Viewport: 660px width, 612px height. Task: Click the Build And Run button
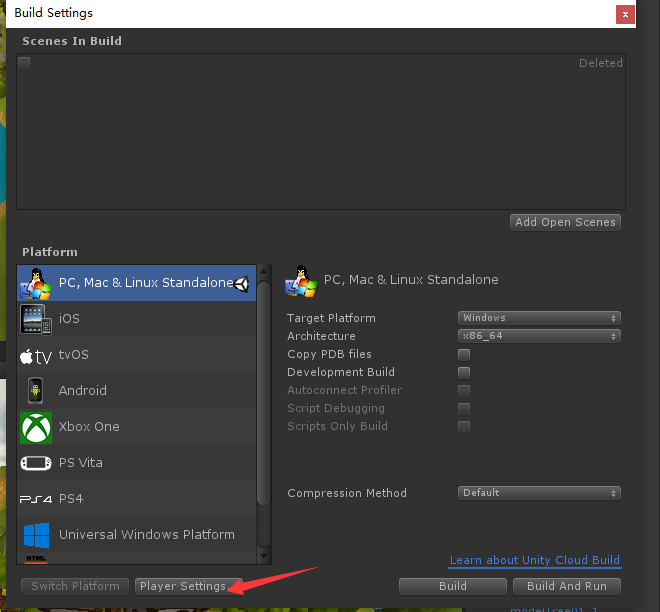coord(567,586)
